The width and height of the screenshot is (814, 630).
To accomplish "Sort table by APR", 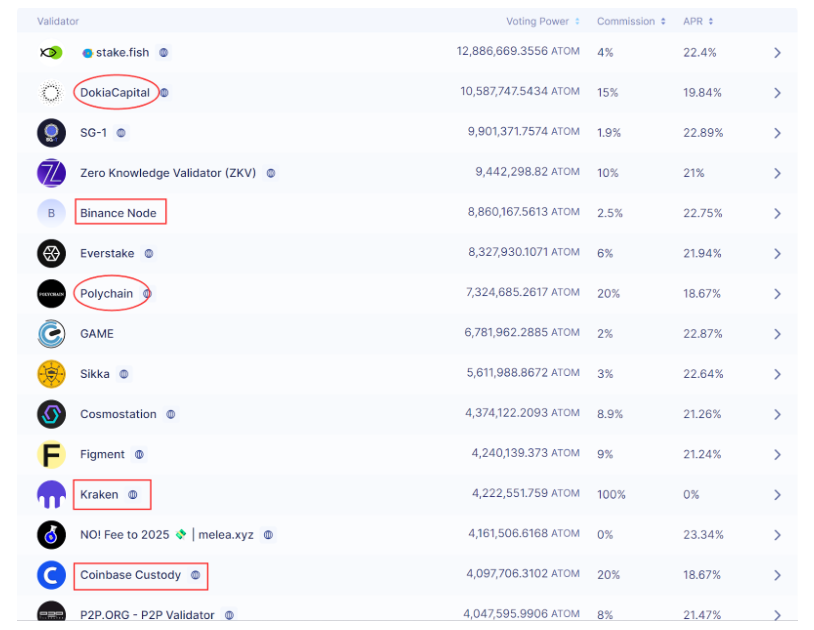I will pyautogui.click(x=698, y=21).
